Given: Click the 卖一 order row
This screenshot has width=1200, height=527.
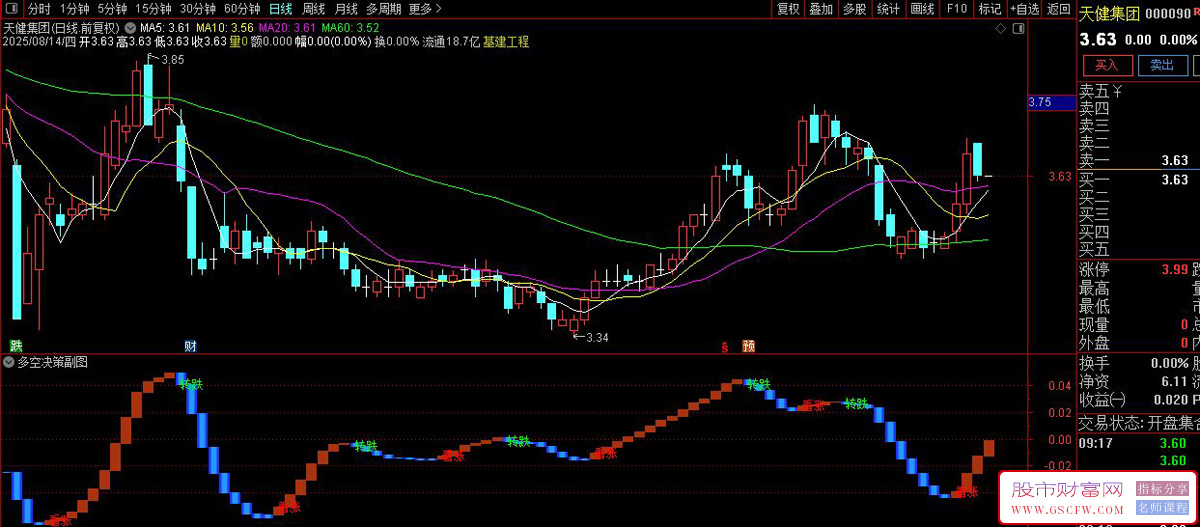Looking at the screenshot, I should pos(1137,160).
